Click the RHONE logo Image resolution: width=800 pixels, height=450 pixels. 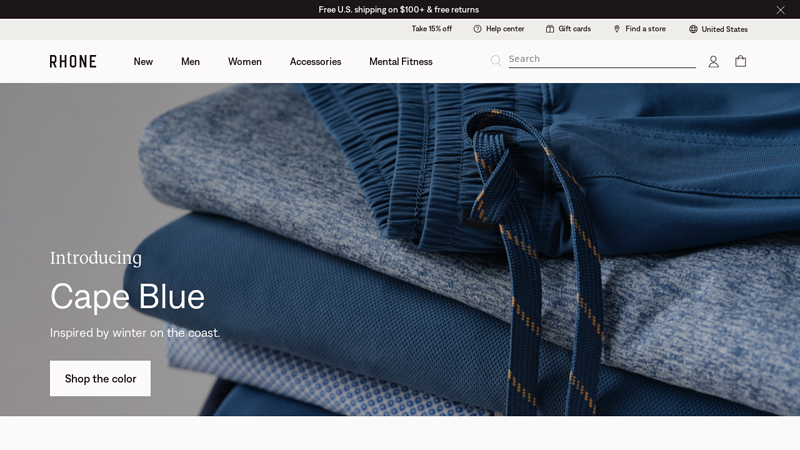73,61
